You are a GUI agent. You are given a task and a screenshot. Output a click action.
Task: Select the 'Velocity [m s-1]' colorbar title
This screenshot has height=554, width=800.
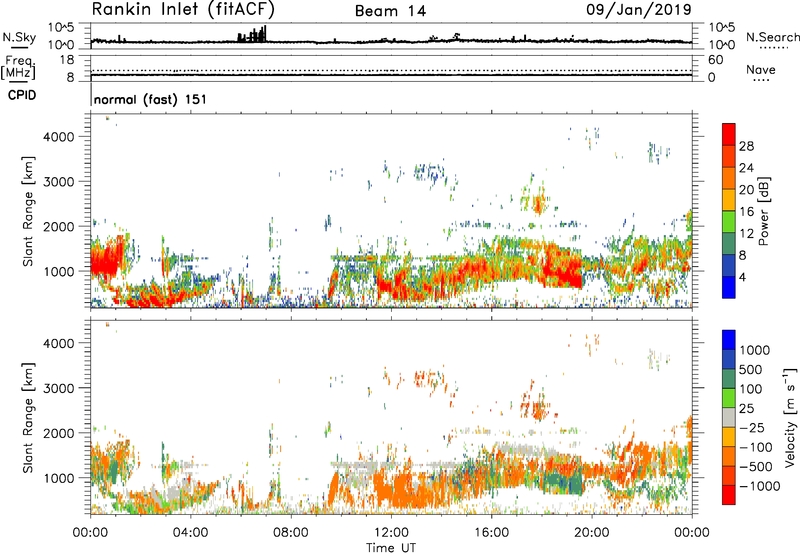[x=790, y=417]
